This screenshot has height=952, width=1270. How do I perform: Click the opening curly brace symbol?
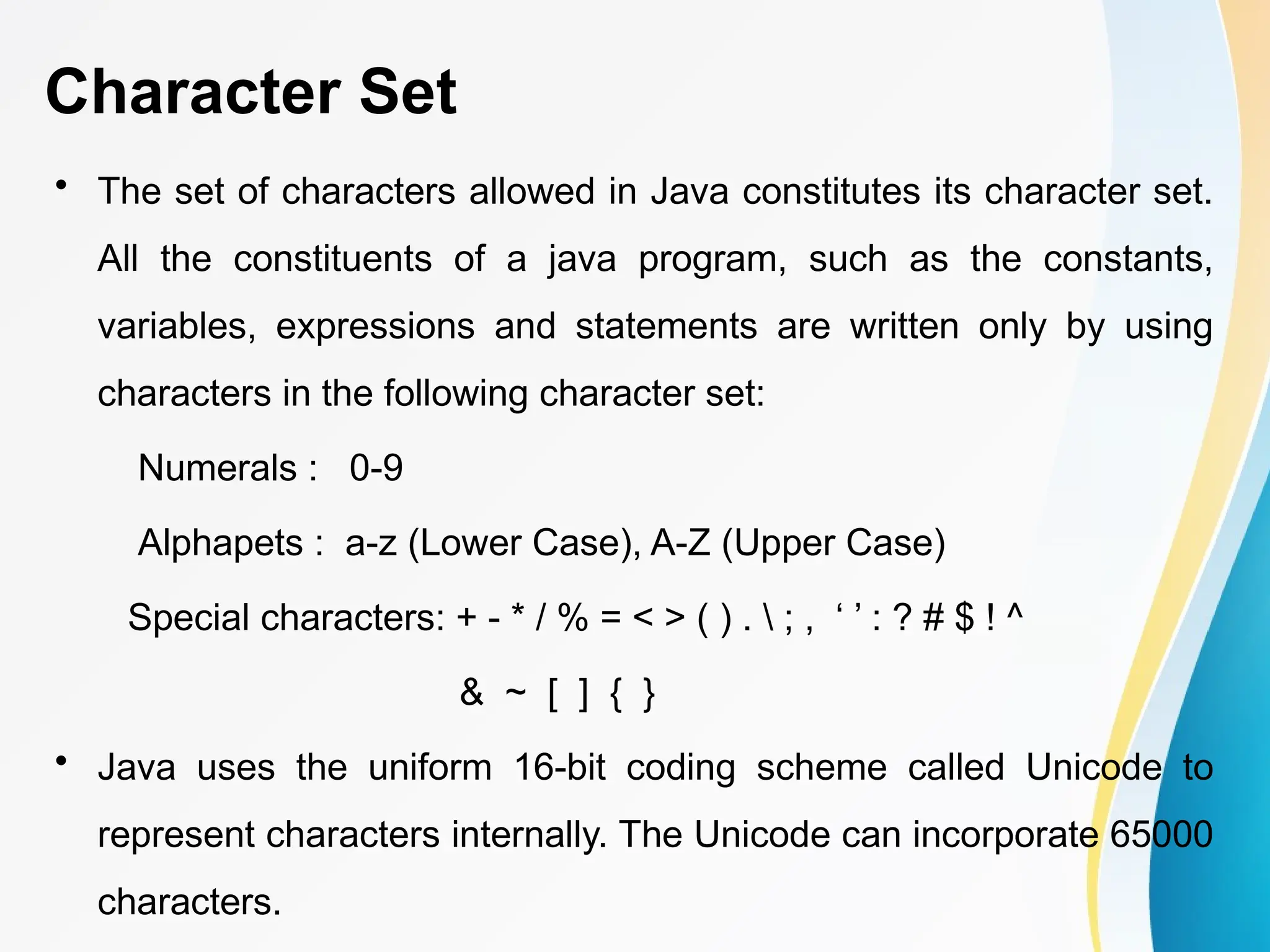615,694
